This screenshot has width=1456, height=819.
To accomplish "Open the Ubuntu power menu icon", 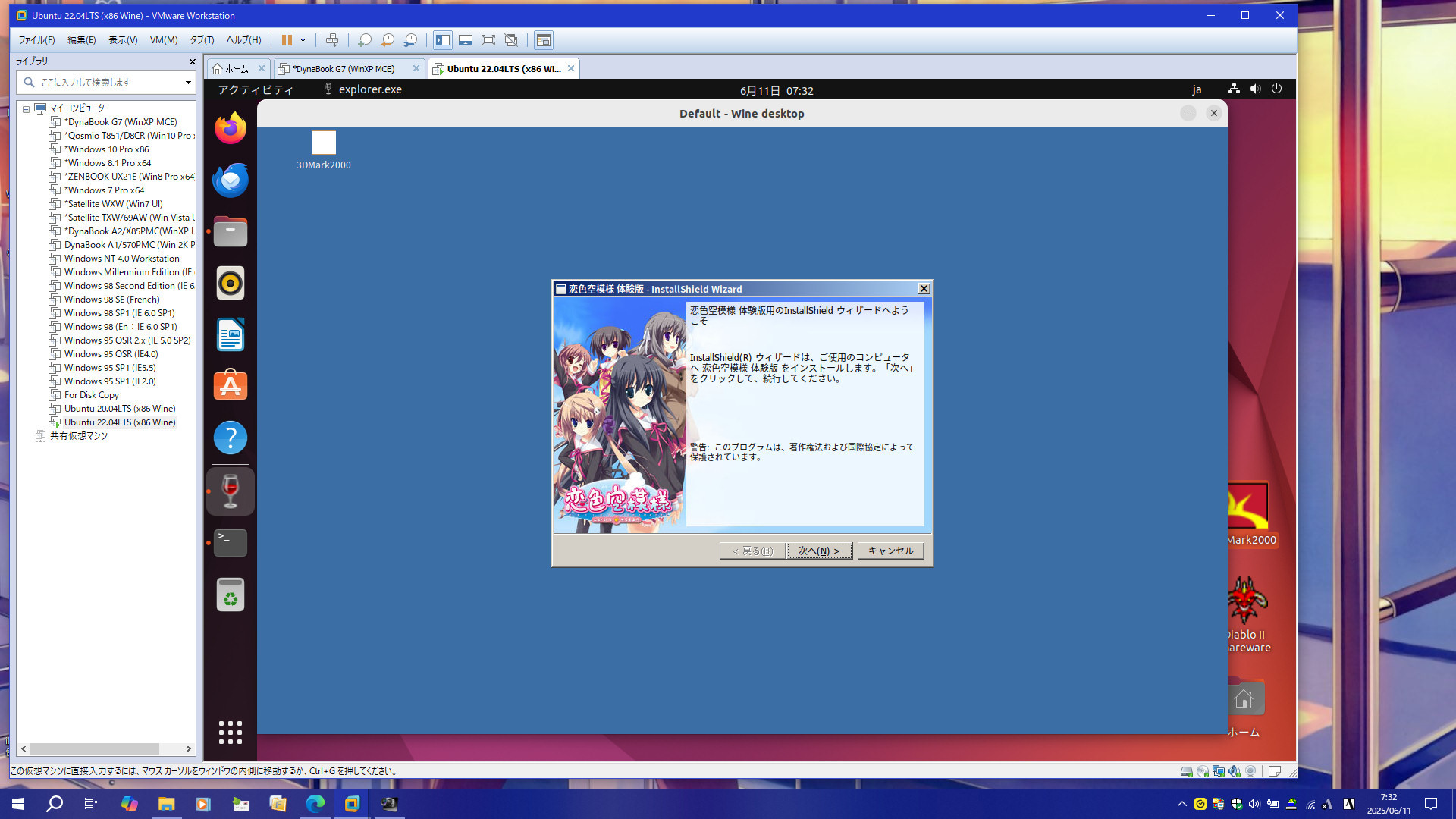I will pos(1277,89).
